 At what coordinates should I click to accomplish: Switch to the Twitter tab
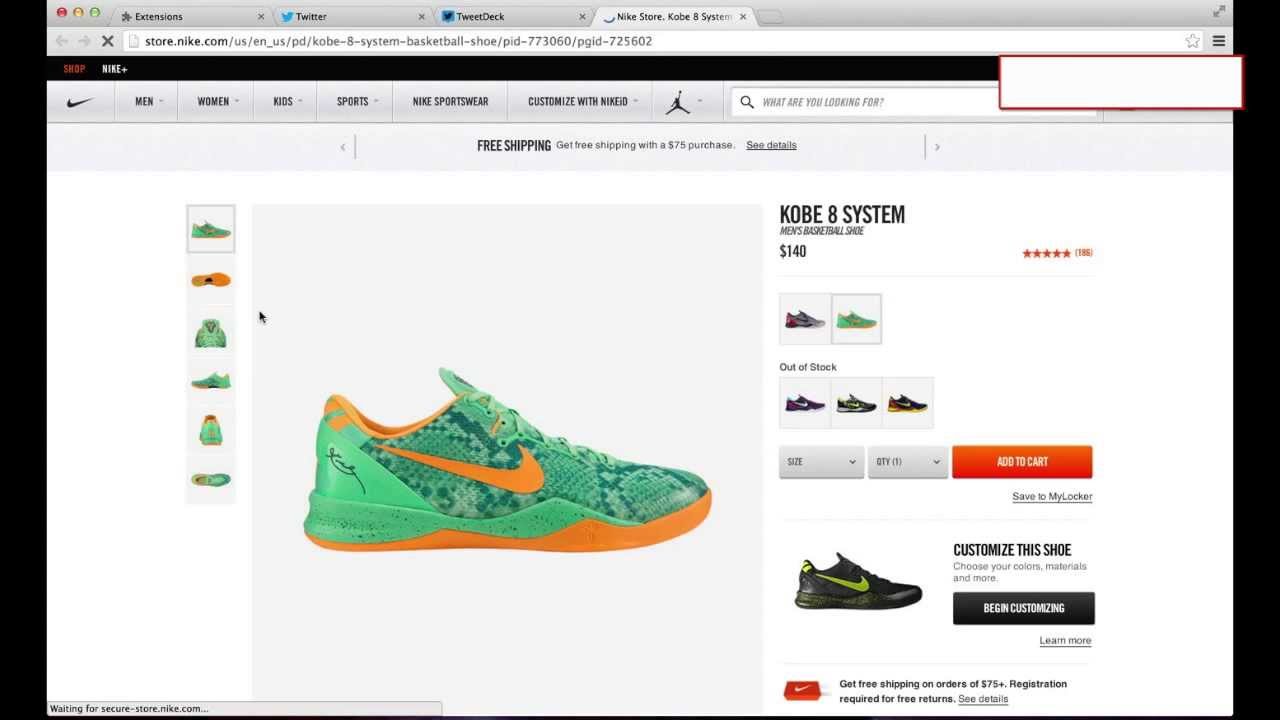tap(350, 17)
